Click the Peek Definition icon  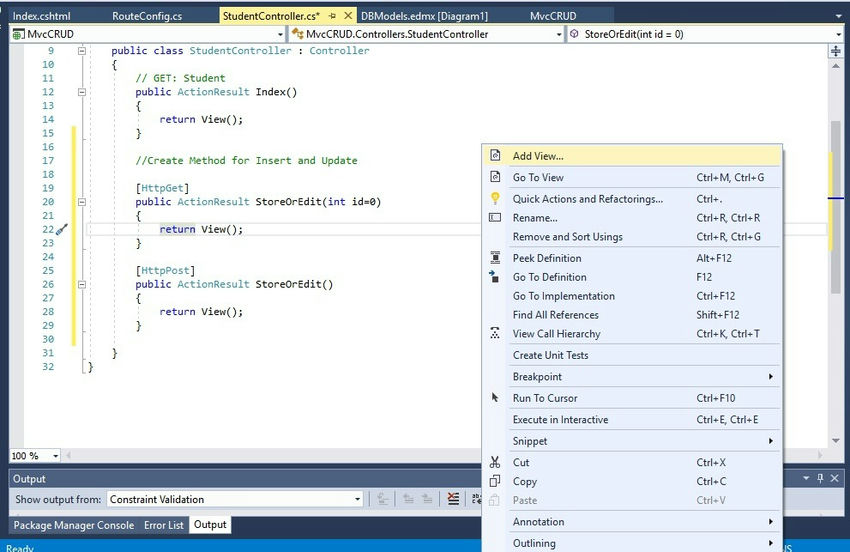pyautogui.click(x=495, y=258)
